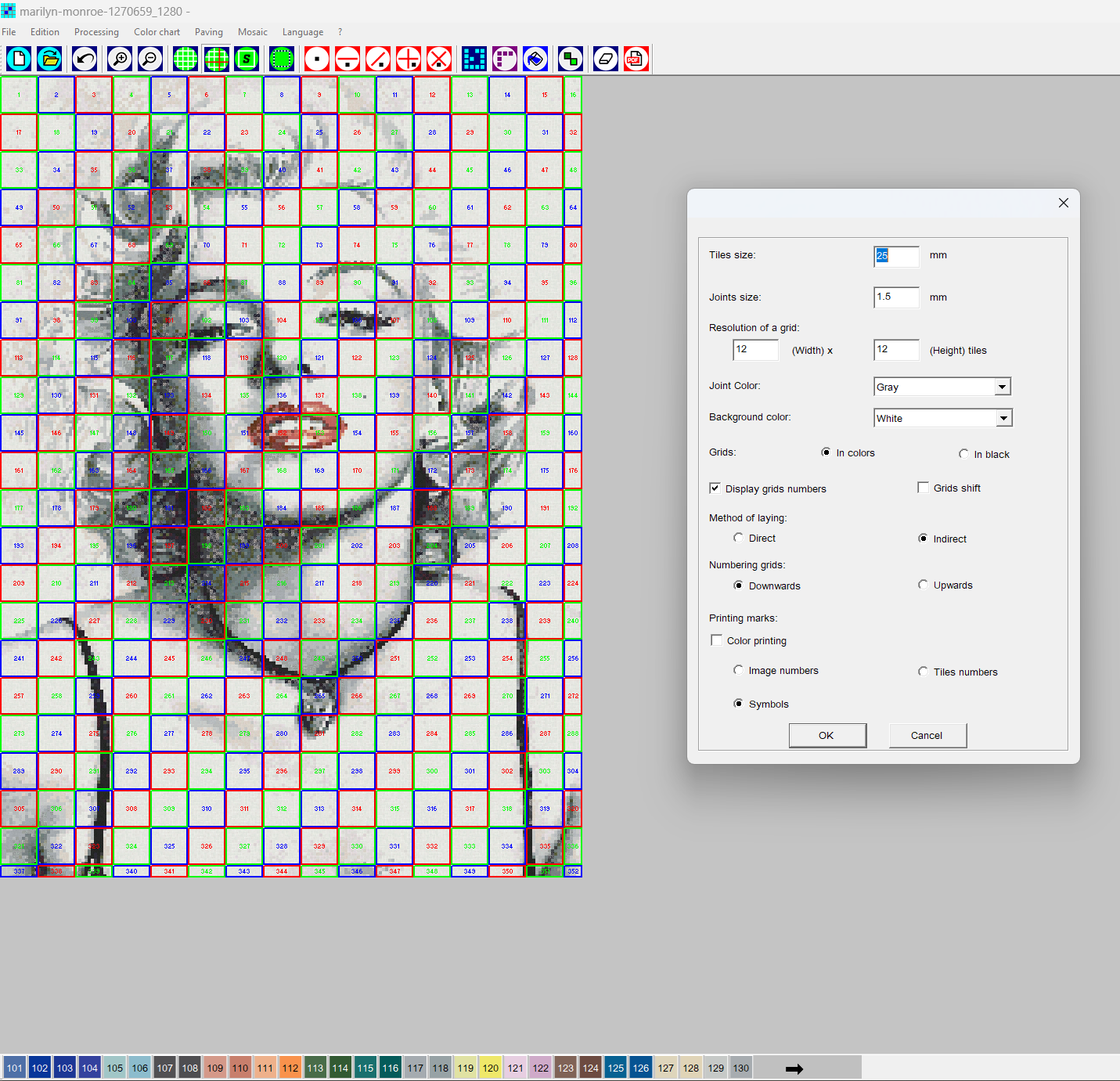1120x1081 pixels.
Task: Open the Joint Color dropdown
Action: 1003,386
